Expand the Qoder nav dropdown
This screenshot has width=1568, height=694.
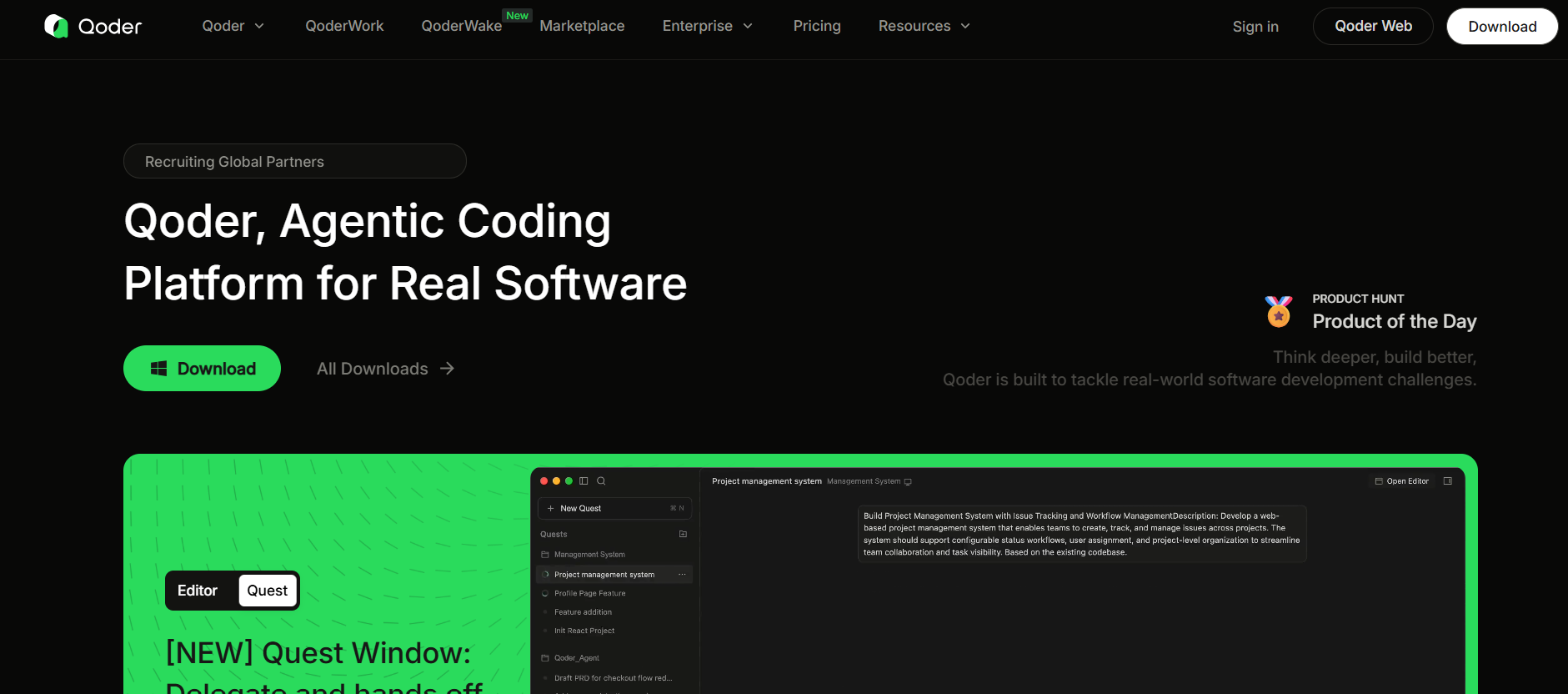(233, 26)
